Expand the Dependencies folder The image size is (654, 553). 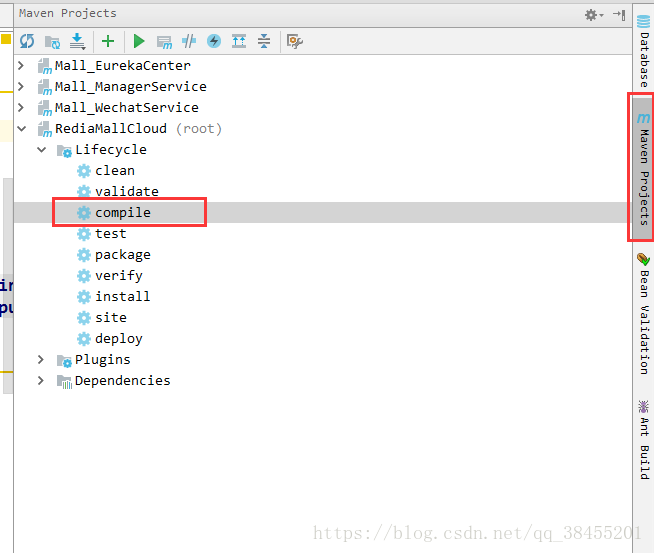coord(40,380)
